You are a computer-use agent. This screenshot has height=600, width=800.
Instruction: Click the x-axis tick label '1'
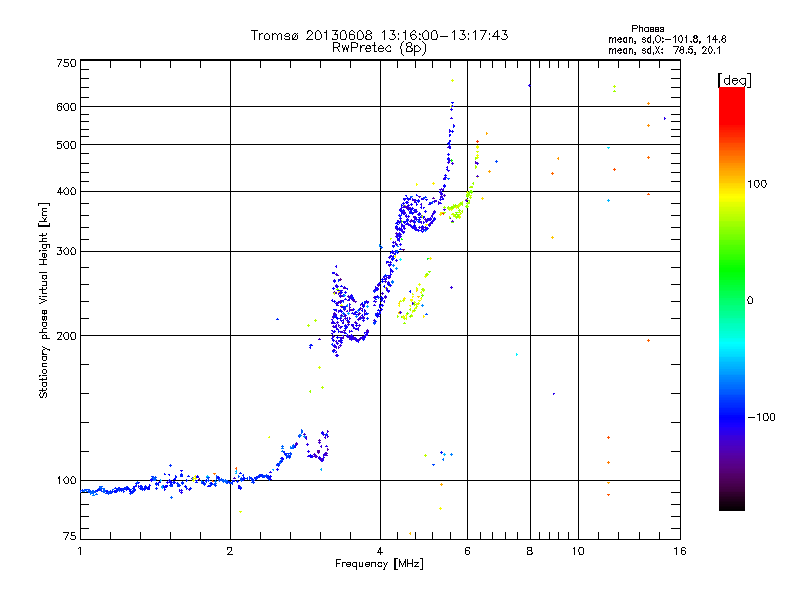point(80,551)
